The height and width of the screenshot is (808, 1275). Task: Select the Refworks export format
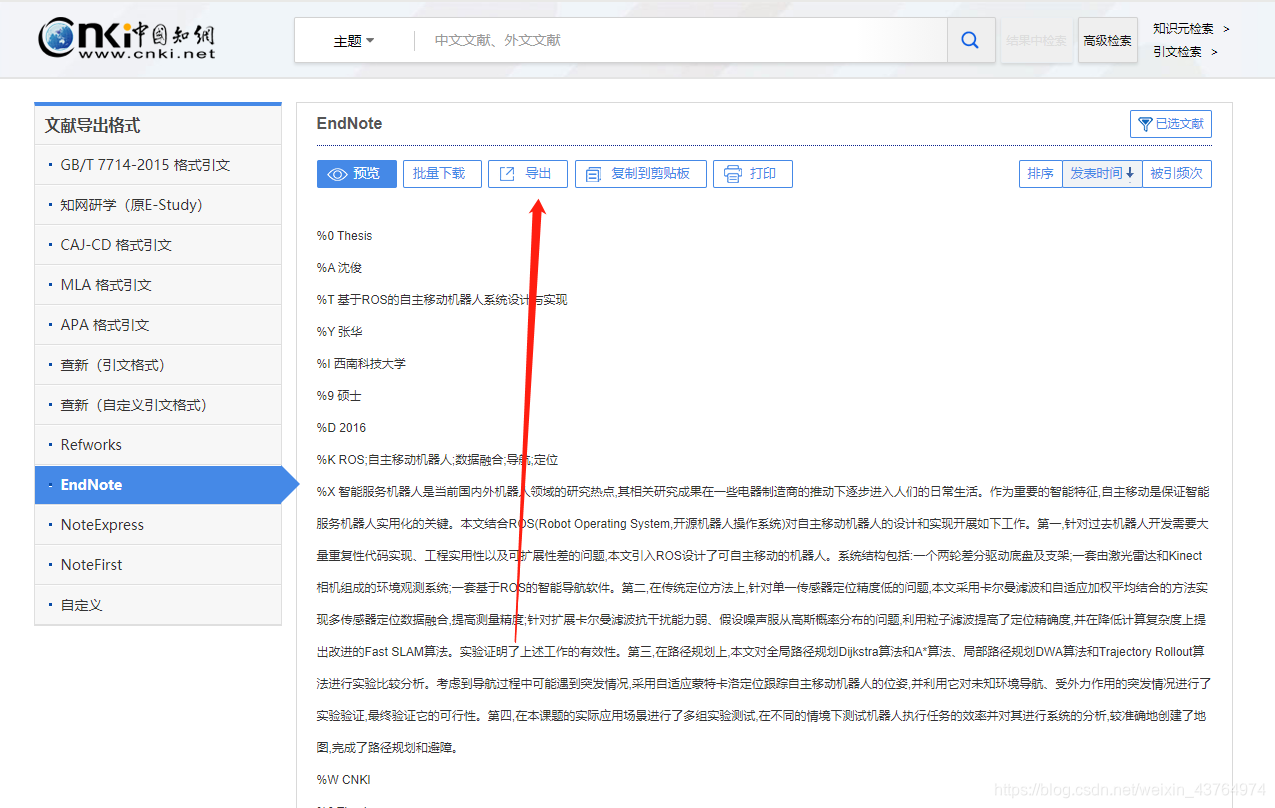[x=158, y=445]
